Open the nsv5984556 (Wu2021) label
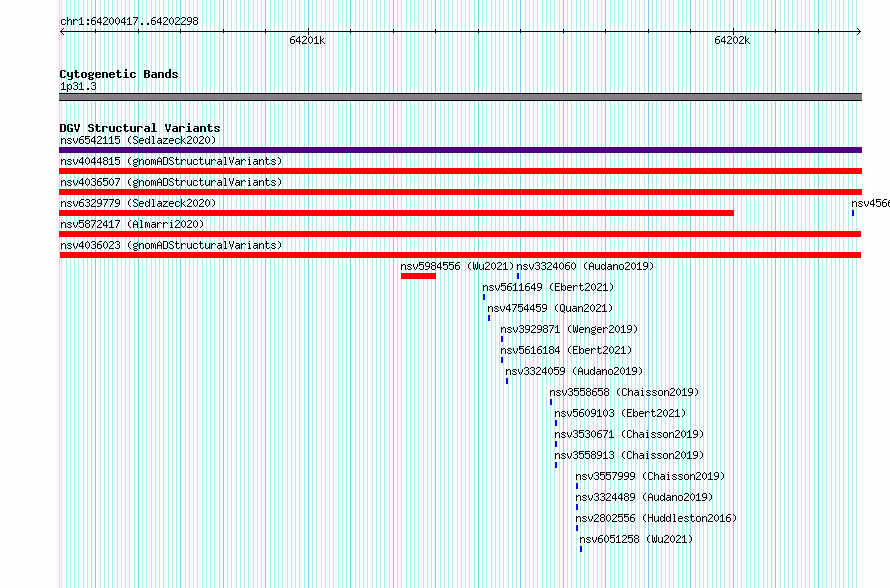Screen dimensions: 890x588 click(x=457, y=266)
